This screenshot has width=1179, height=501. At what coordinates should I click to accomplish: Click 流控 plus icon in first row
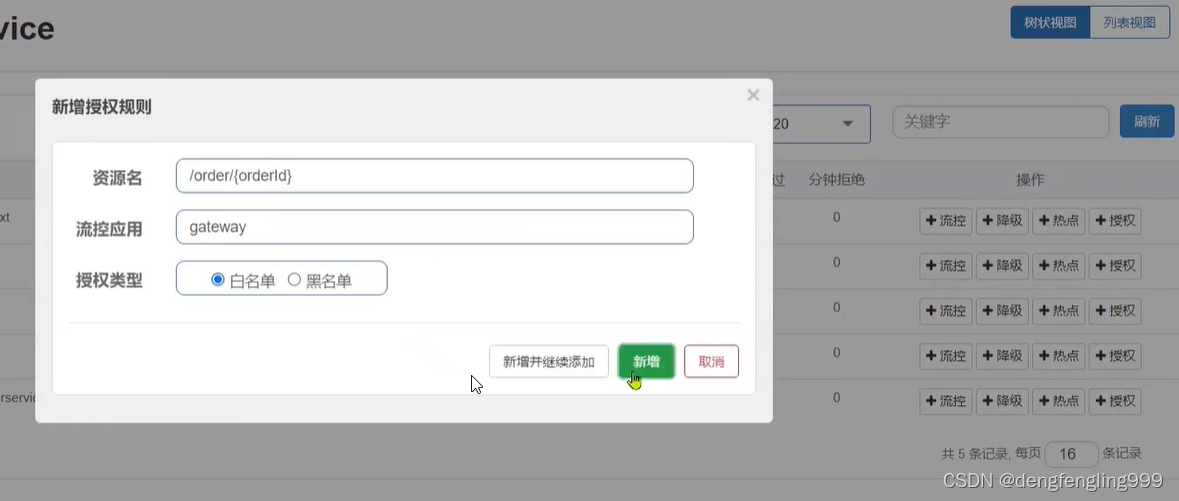931,221
